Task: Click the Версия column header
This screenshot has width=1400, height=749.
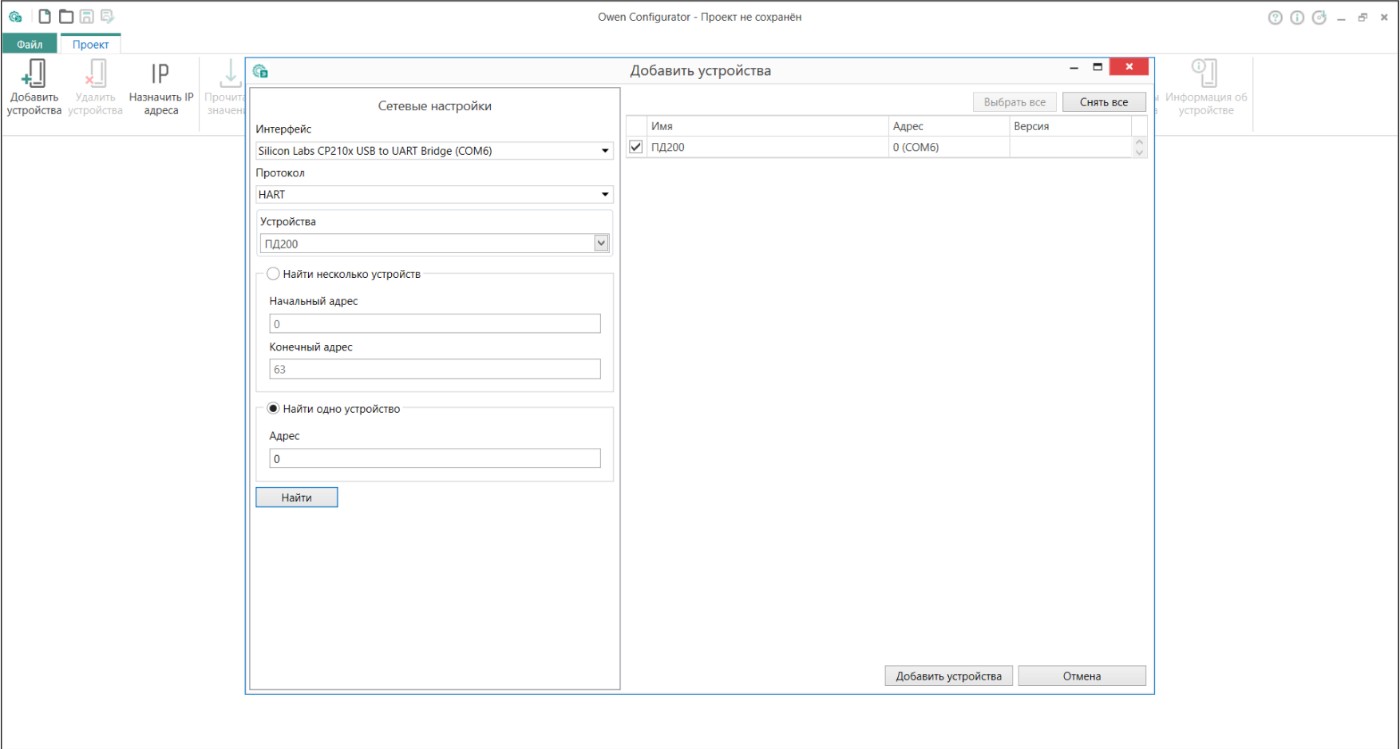Action: [x=1071, y=126]
